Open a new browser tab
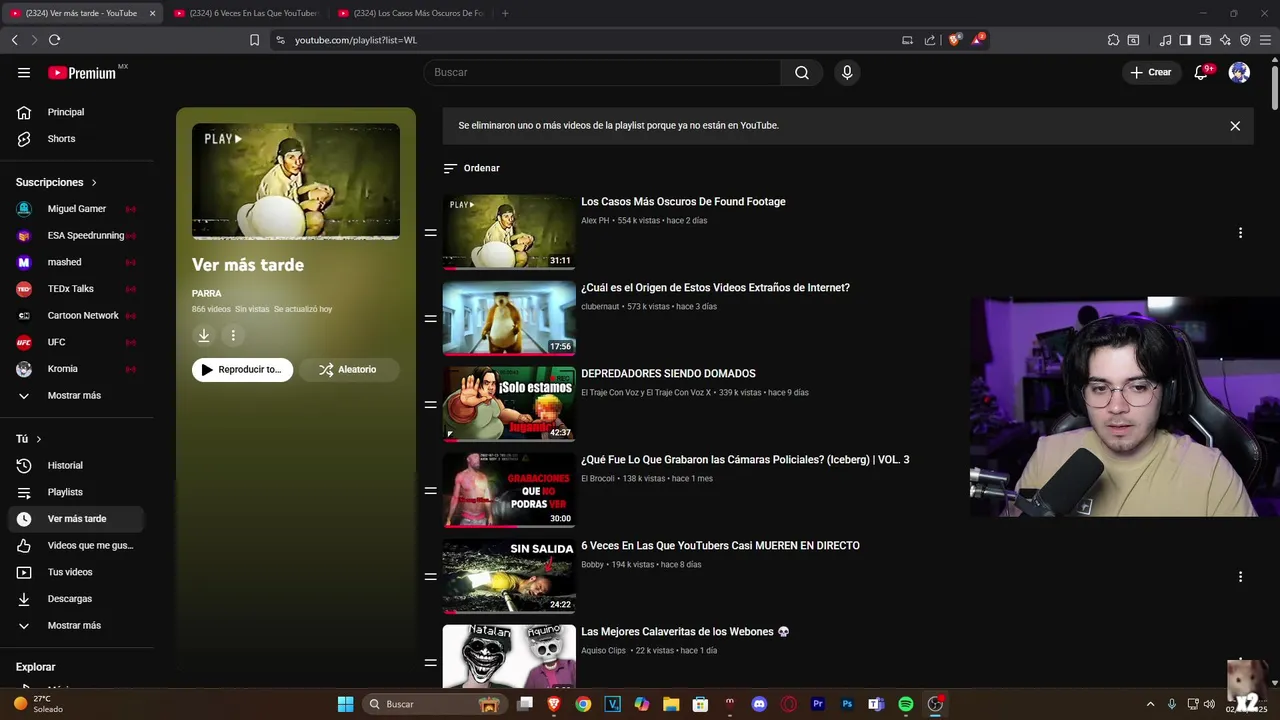The height and width of the screenshot is (720, 1280). tap(505, 13)
